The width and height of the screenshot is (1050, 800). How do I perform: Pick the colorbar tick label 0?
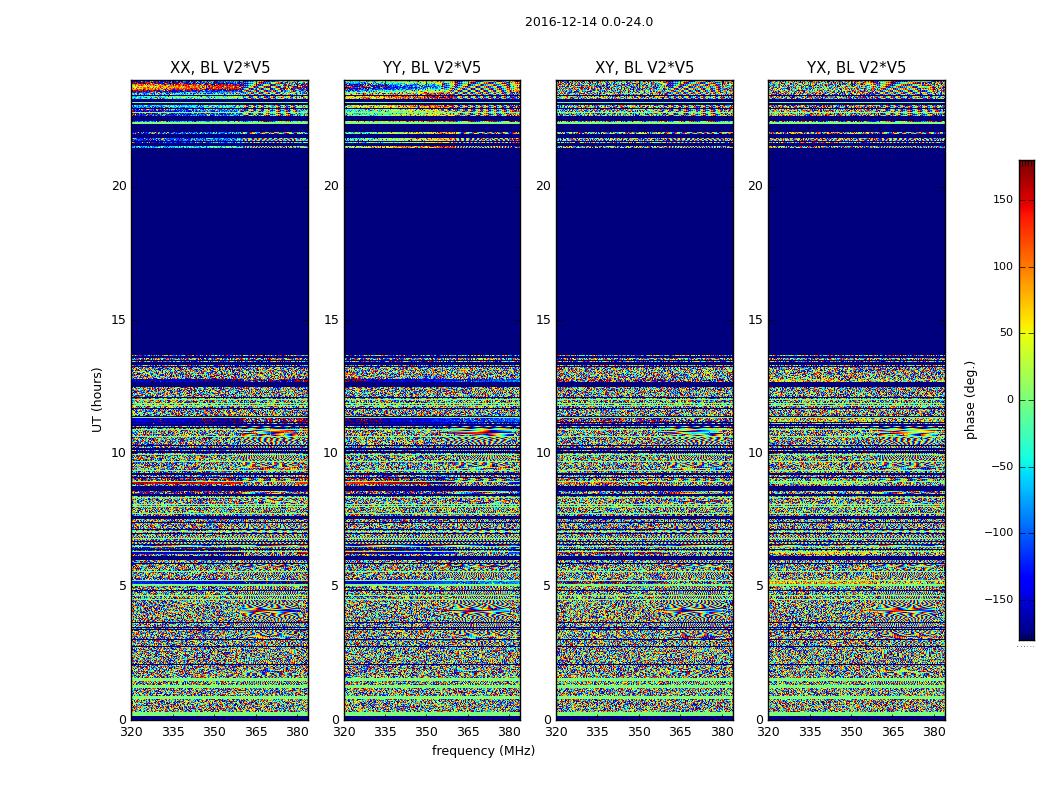click(1009, 400)
